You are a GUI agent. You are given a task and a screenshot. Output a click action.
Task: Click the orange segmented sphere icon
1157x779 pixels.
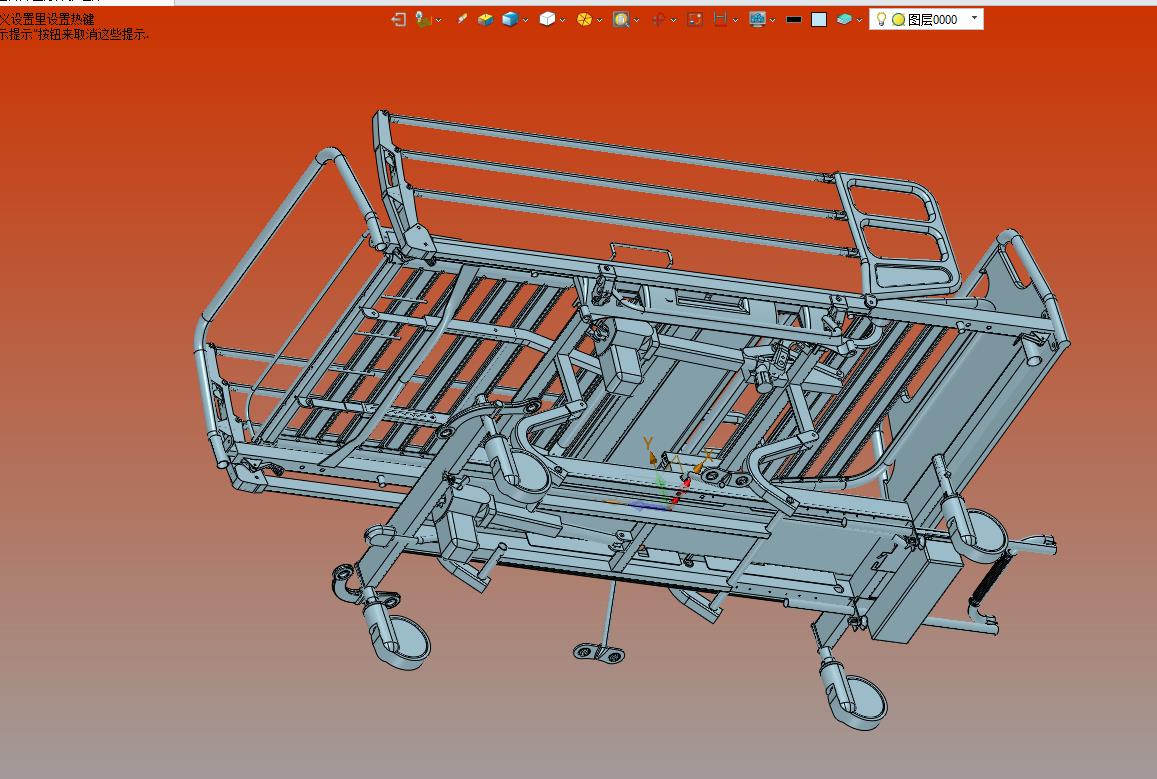click(x=584, y=20)
